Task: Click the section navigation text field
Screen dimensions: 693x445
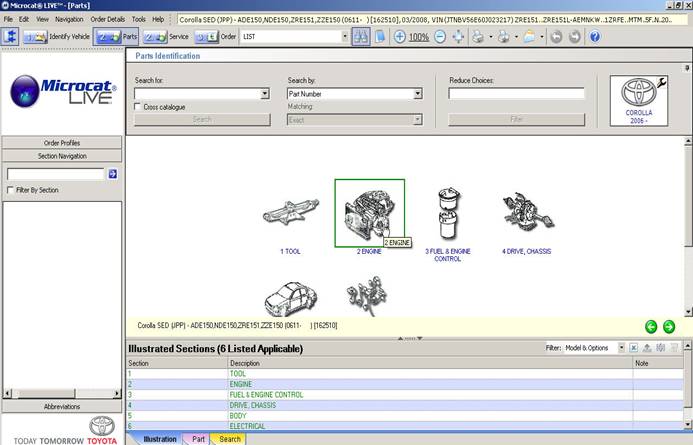Action: pyautogui.click(x=56, y=174)
